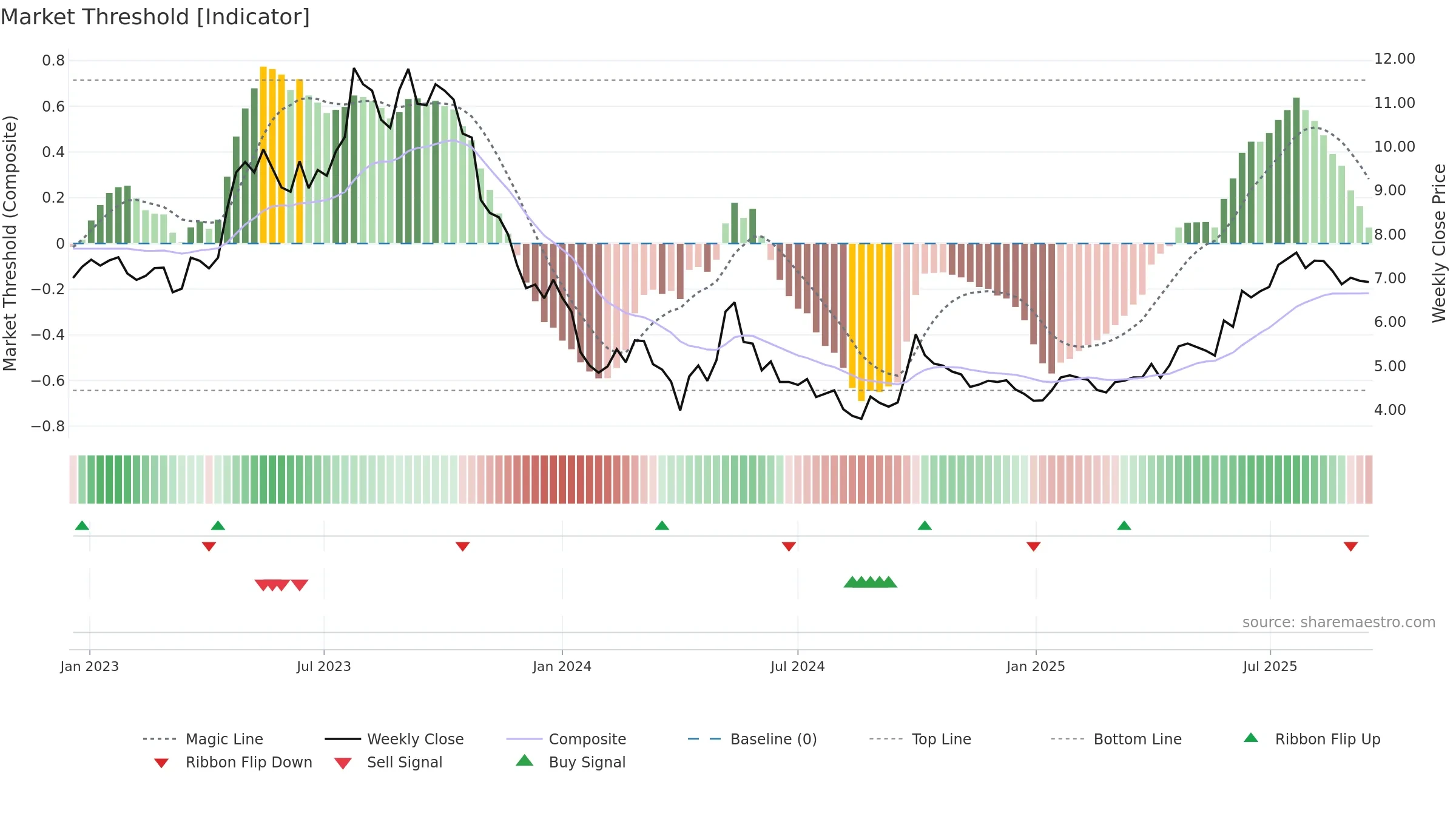Screen dimensions: 1456x819
Task: Click the last ribbon flip down triangle after Jul 2025
Action: pyautogui.click(x=1350, y=547)
